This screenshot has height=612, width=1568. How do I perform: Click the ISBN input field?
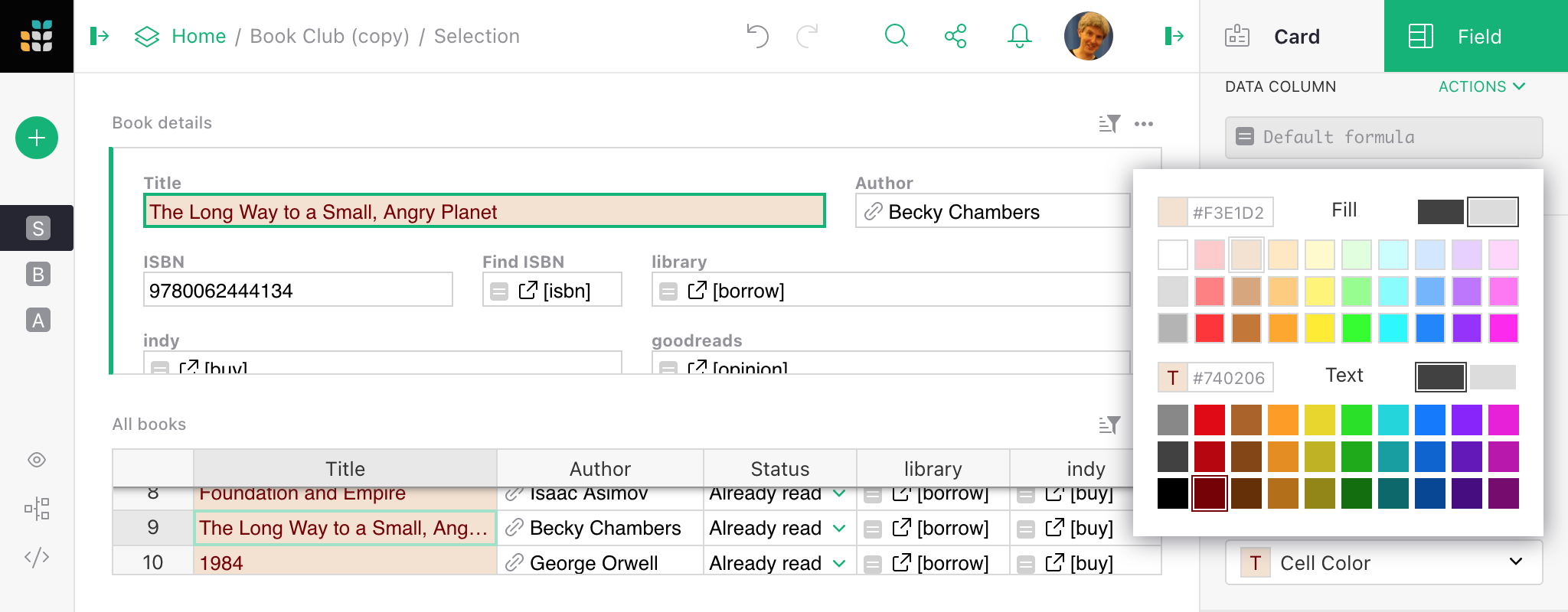(298, 291)
